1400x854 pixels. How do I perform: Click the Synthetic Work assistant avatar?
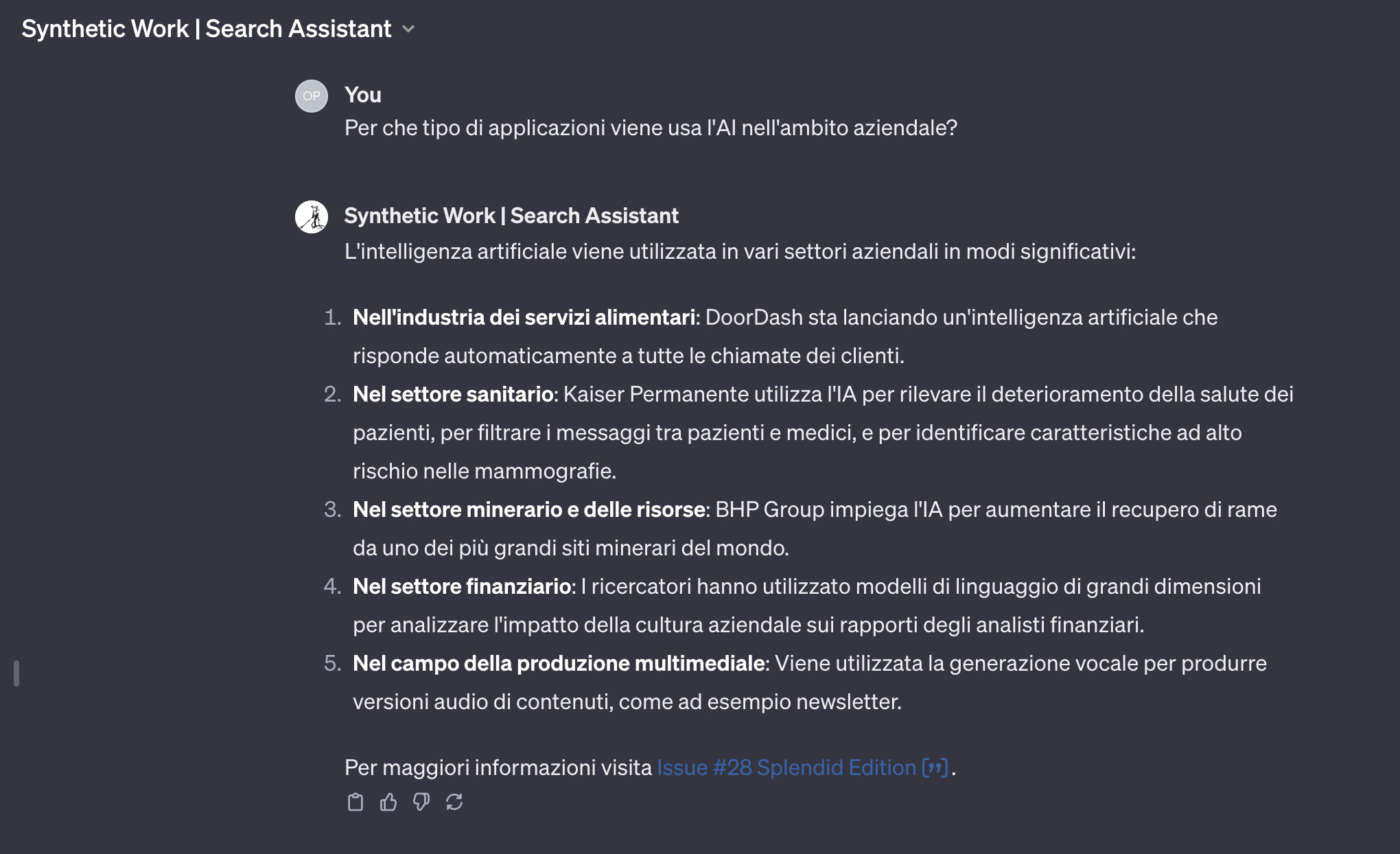point(312,216)
